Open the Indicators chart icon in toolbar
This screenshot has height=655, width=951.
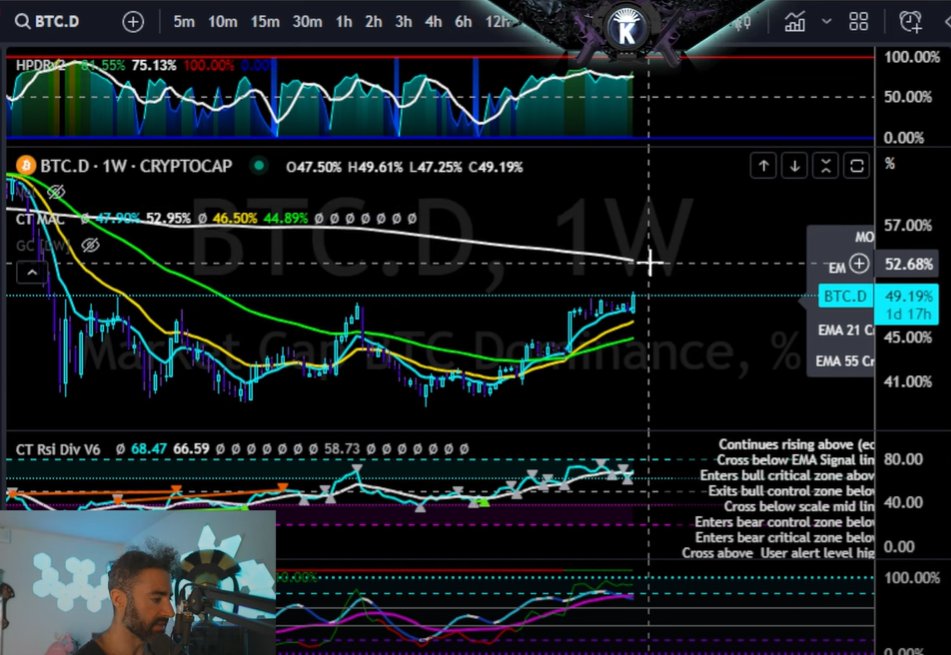click(x=795, y=22)
